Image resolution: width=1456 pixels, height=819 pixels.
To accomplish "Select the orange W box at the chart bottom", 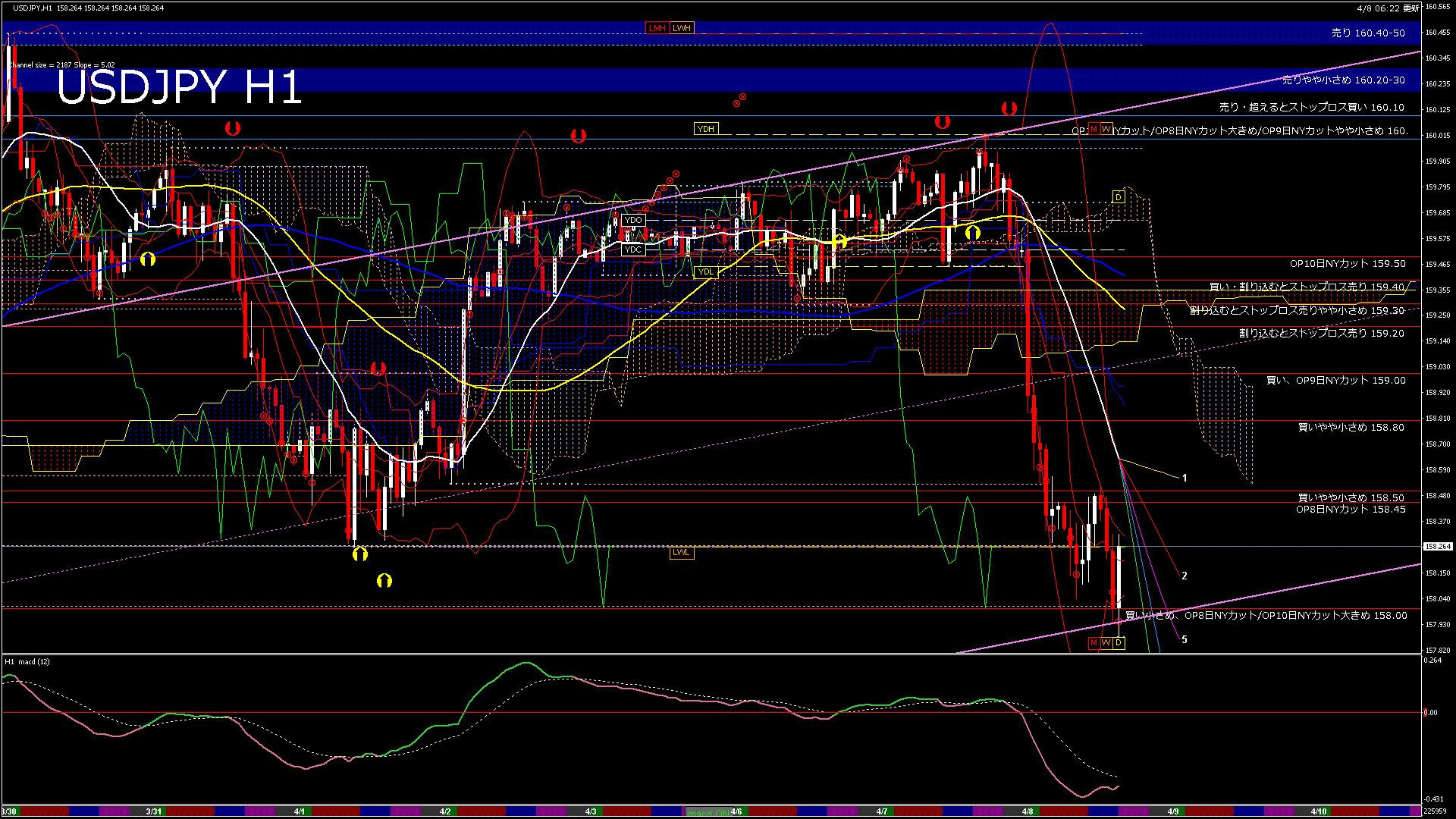I will [x=1106, y=643].
